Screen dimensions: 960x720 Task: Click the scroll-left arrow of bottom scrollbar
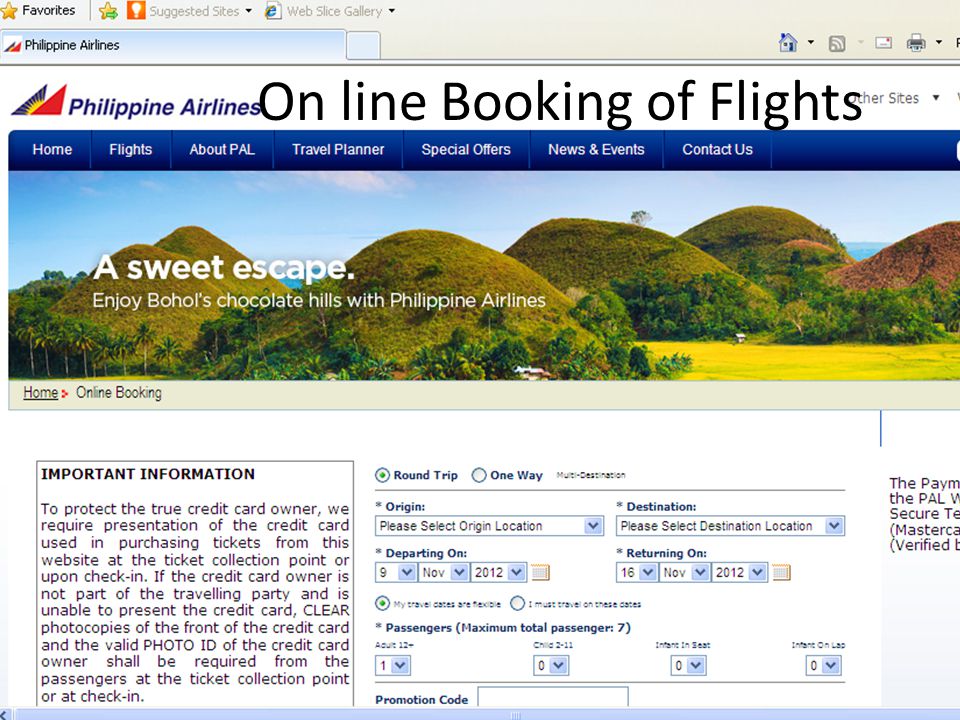(x=6, y=714)
